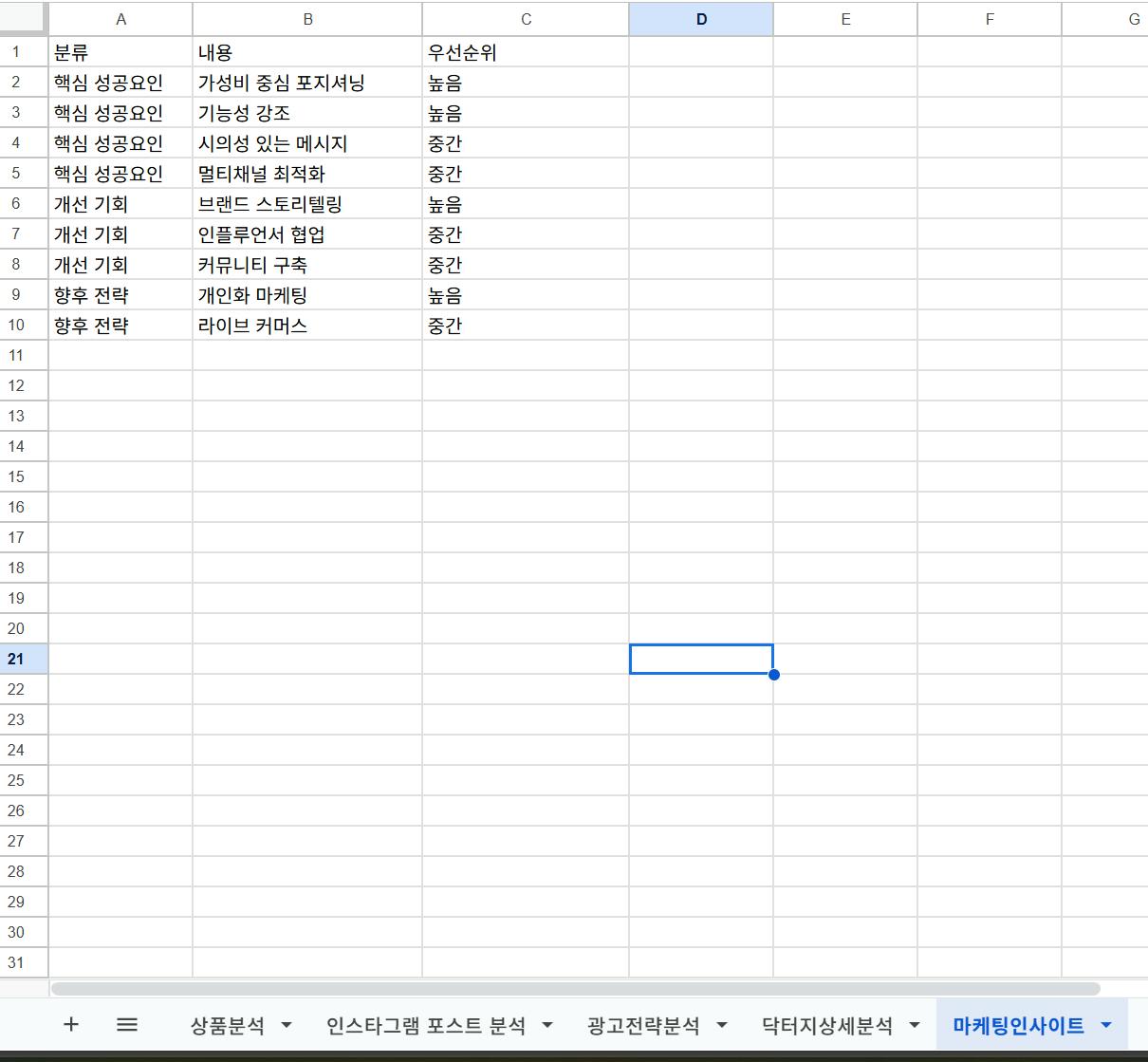Select the row 21 header
The width and height of the screenshot is (1148, 1062).
coord(24,659)
